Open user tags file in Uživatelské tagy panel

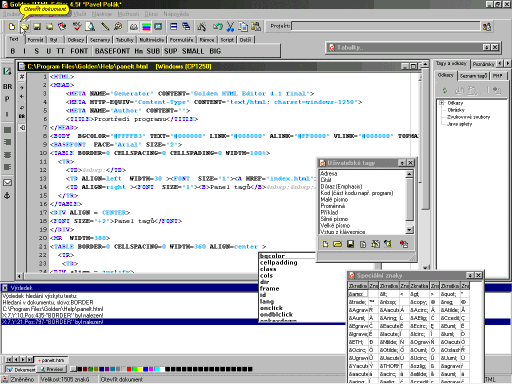click(x=337, y=244)
